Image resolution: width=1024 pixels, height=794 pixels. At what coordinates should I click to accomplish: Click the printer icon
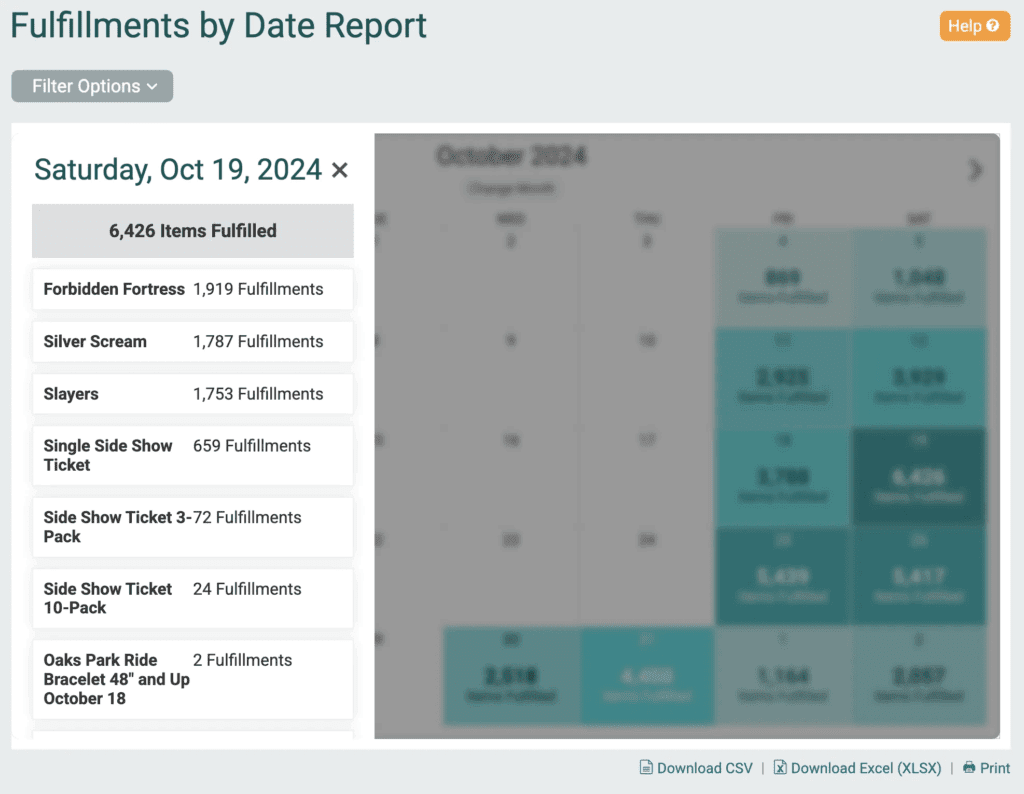click(x=968, y=768)
